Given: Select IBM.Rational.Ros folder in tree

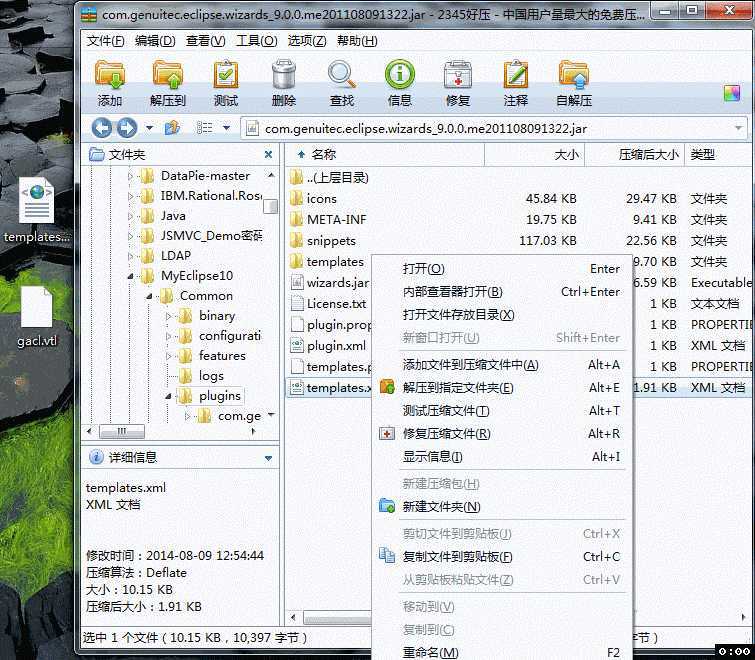Looking at the screenshot, I should pos(211,196).
